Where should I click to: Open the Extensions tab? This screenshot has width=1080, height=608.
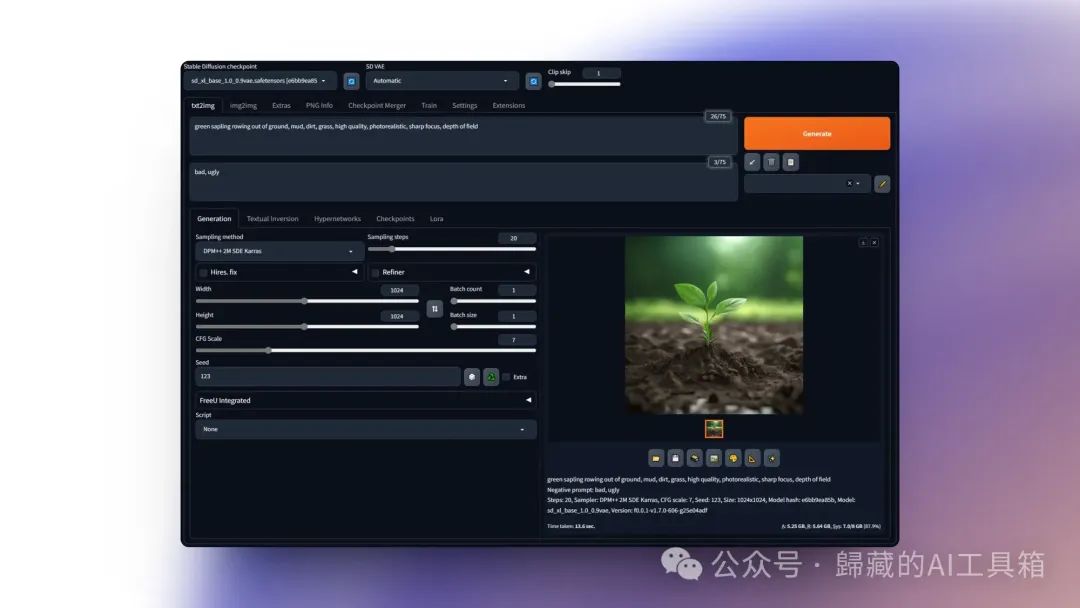pyautogui.click(x=509, y=106)
